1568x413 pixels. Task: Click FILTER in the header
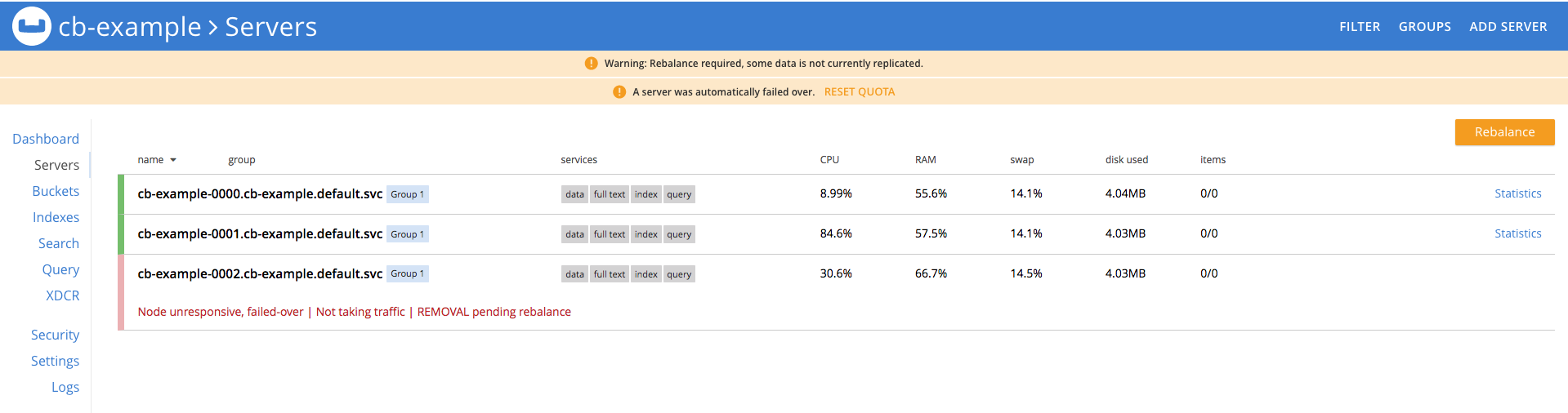pos(1359,27)
